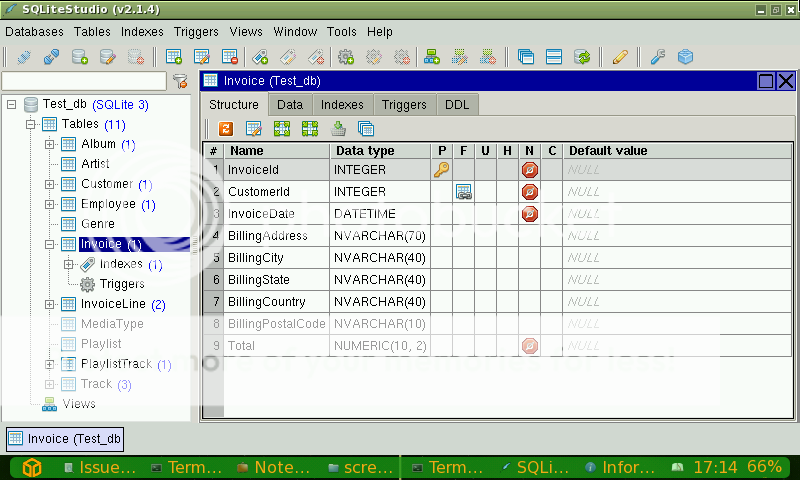
Task: Open the Tools menu
Action: 341,32
